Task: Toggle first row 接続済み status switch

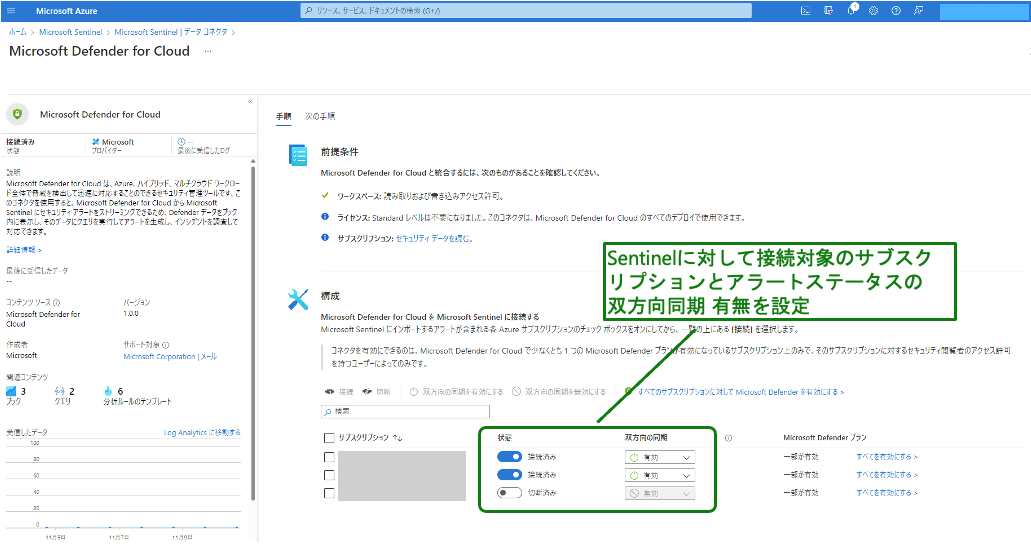Action: [x=509, y=457]
